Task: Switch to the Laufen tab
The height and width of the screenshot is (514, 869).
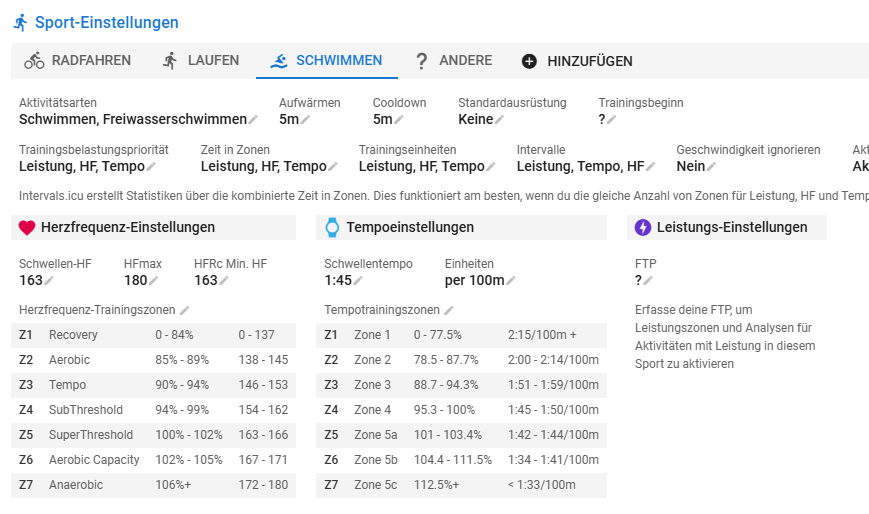Action: pos(200,61)
